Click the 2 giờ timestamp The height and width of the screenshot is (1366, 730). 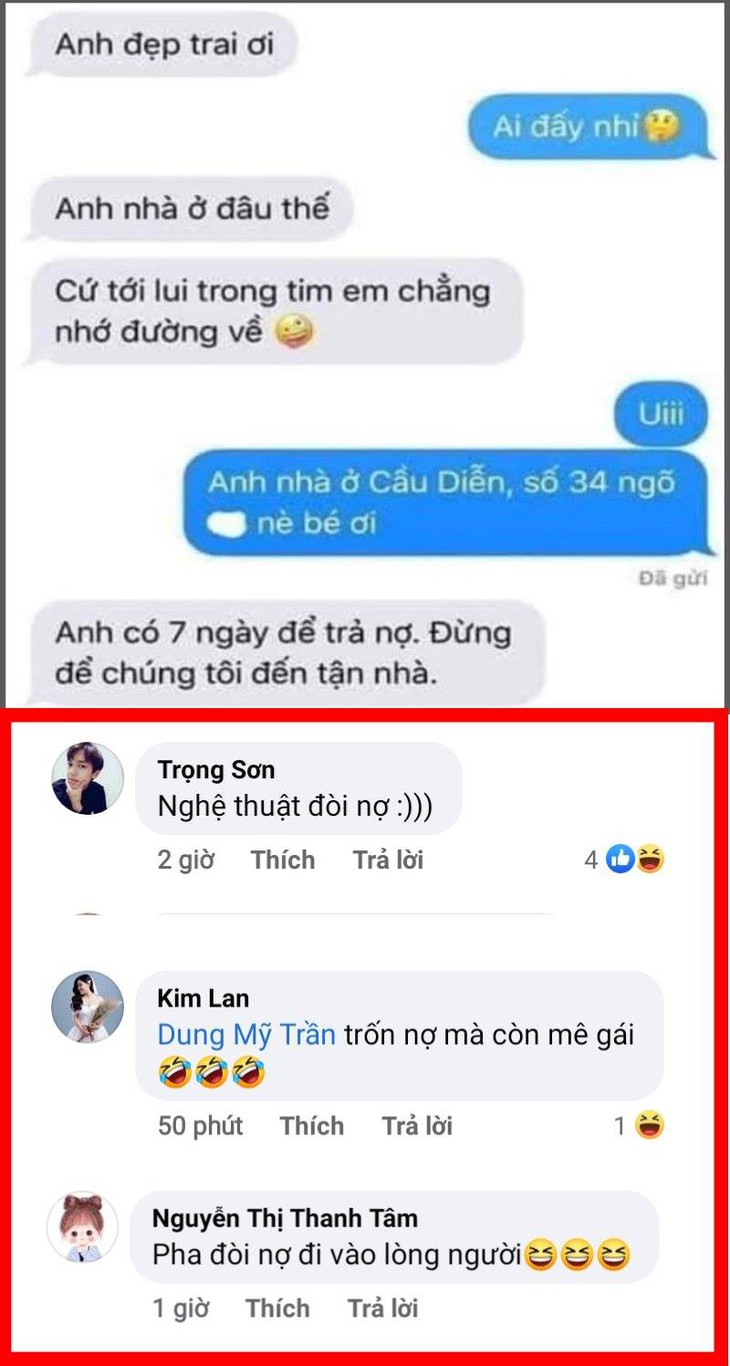(186, 860)
